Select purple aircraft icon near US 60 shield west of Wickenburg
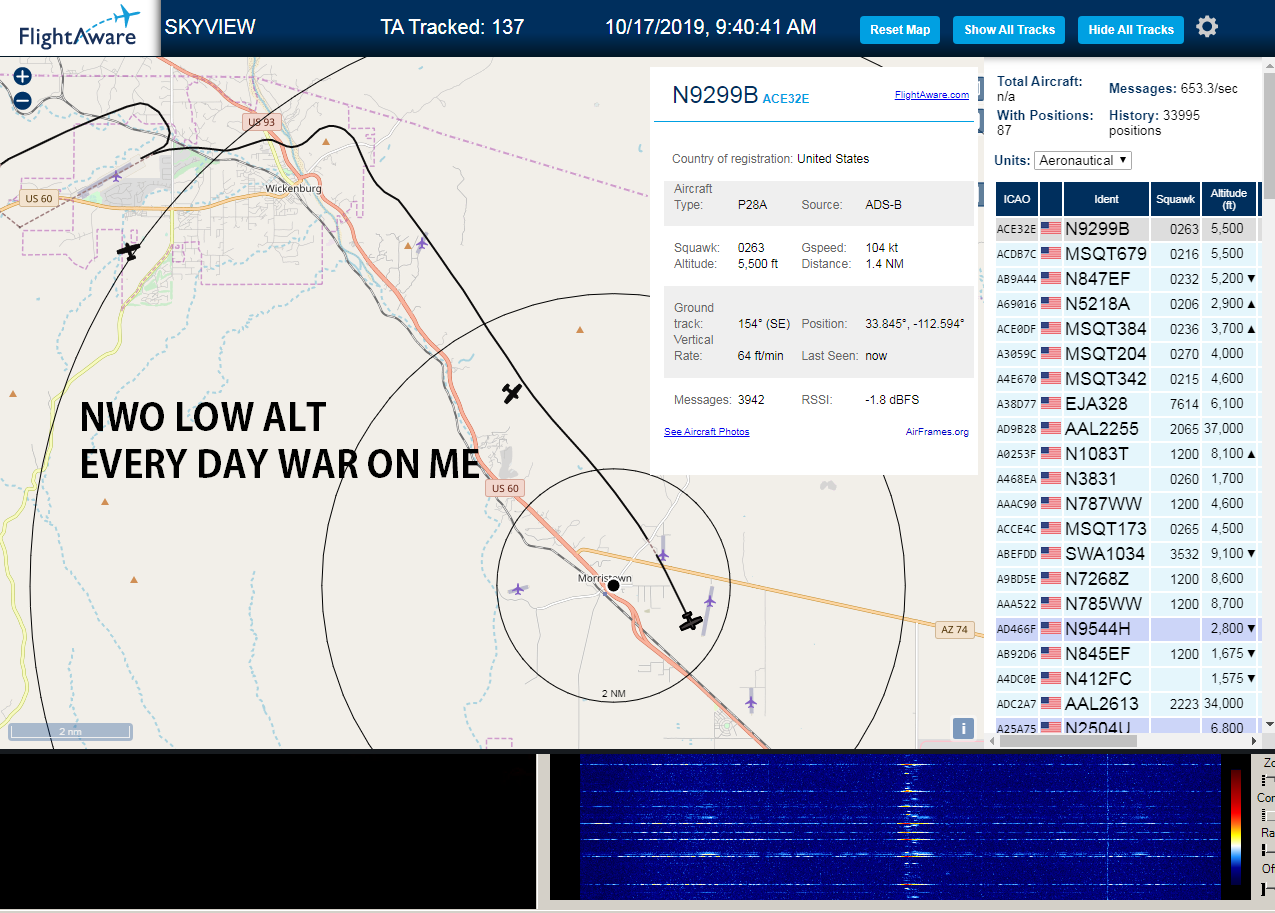 point(117,176)
